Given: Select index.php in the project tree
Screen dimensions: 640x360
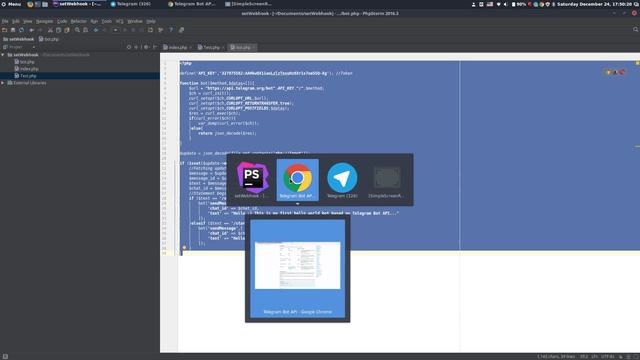Looking at the screenshot, I should (x=27, y=69).
